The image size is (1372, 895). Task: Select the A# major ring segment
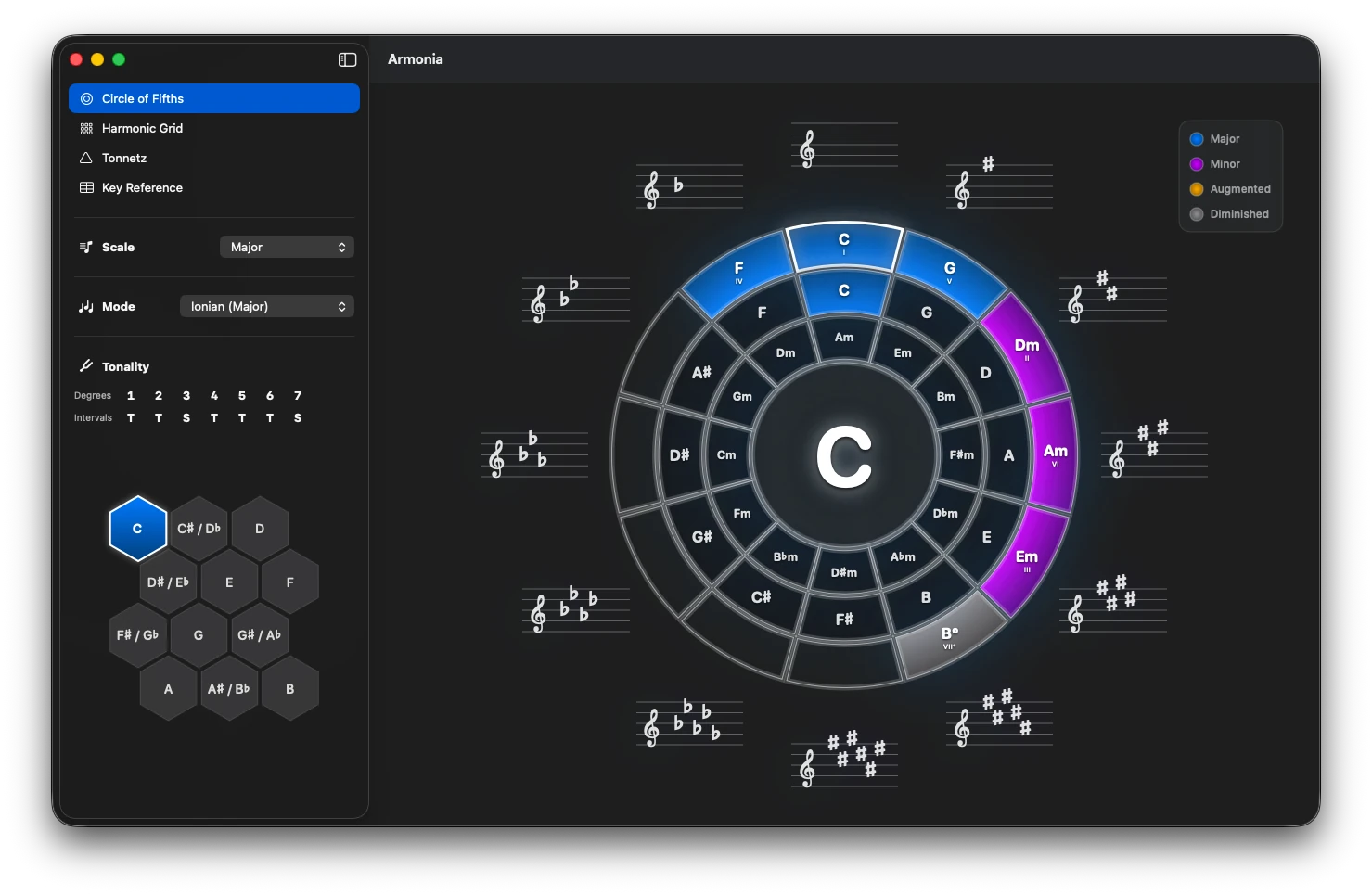coord(701,373)
